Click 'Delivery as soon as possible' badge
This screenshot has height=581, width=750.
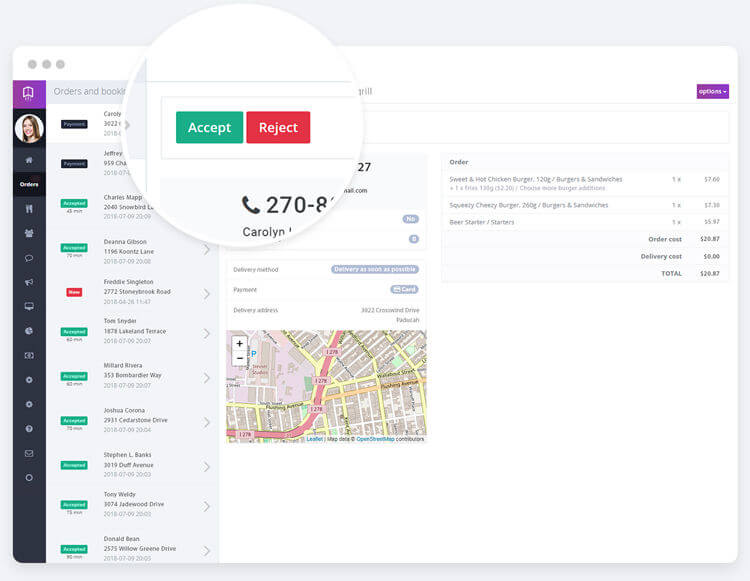pyautogui.click(x=375, y=269)
